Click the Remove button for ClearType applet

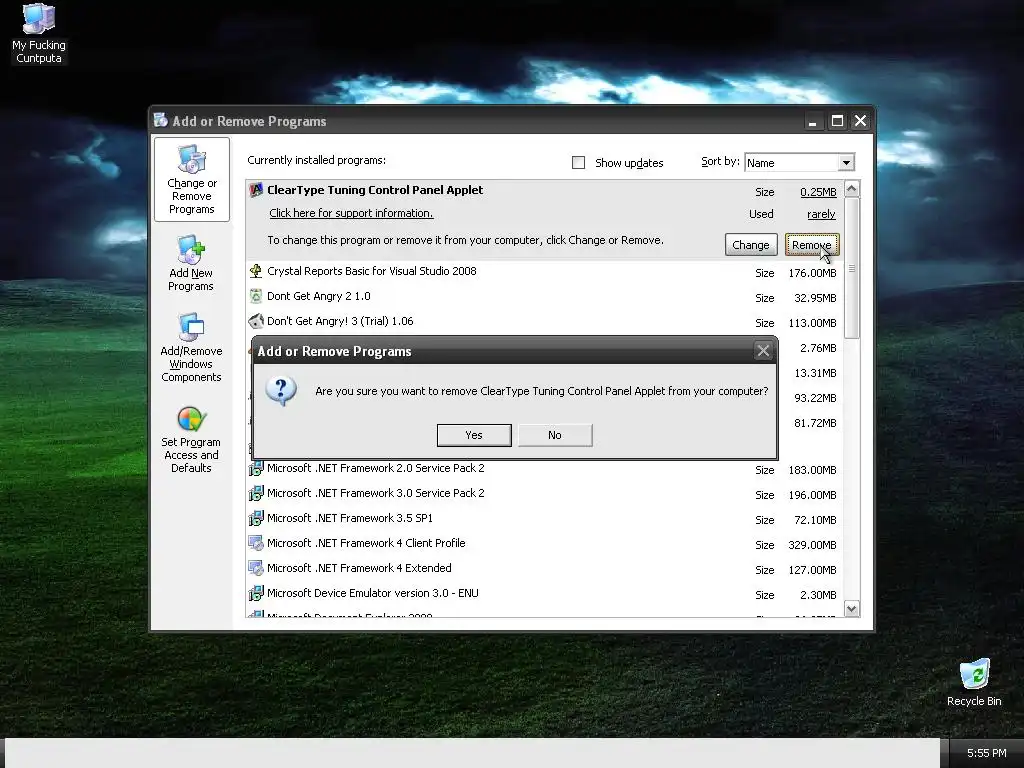pyautogui.click(x=812, y=245)
